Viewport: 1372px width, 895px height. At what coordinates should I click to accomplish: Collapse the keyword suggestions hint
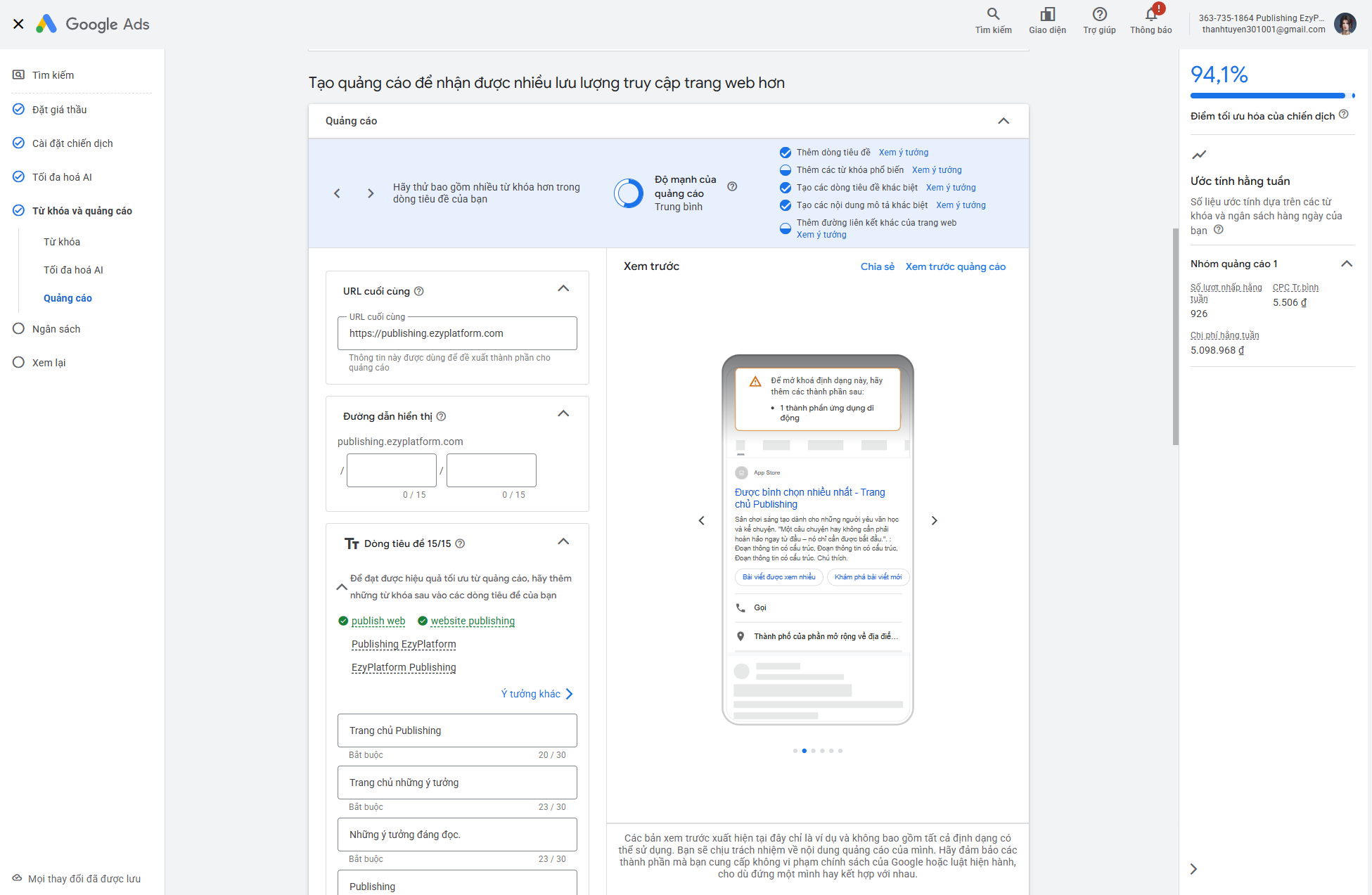[342, 587]
